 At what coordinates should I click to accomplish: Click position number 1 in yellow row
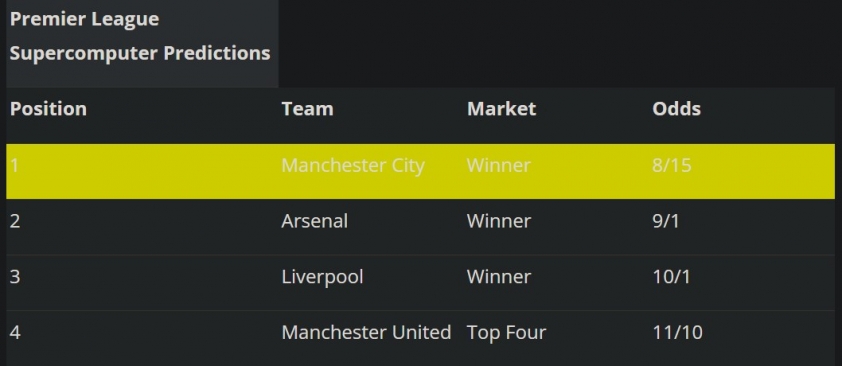tap(14, 165)
